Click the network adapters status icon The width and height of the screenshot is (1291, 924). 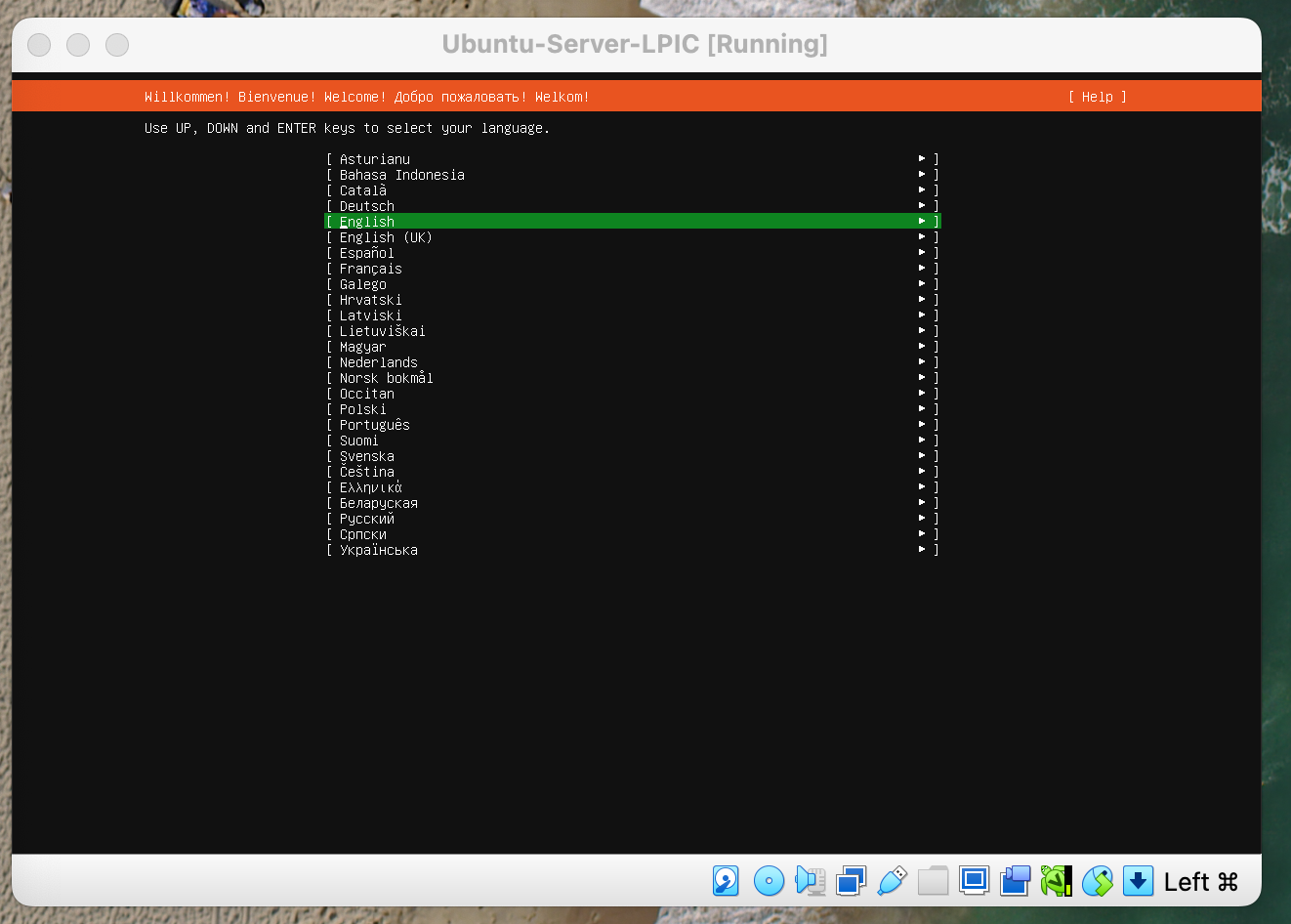pos(852,881)
